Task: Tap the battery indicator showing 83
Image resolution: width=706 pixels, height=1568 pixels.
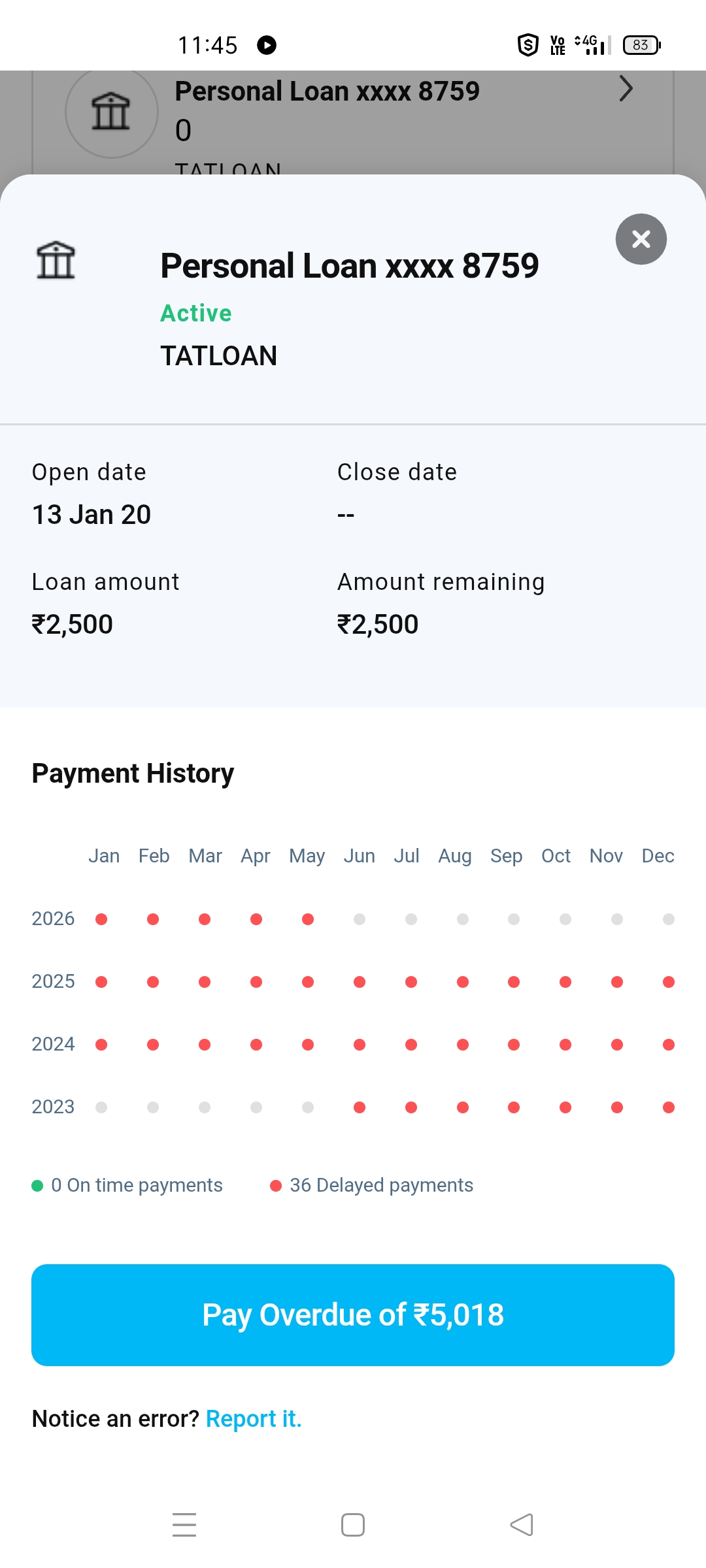Action: coord(642,45)
